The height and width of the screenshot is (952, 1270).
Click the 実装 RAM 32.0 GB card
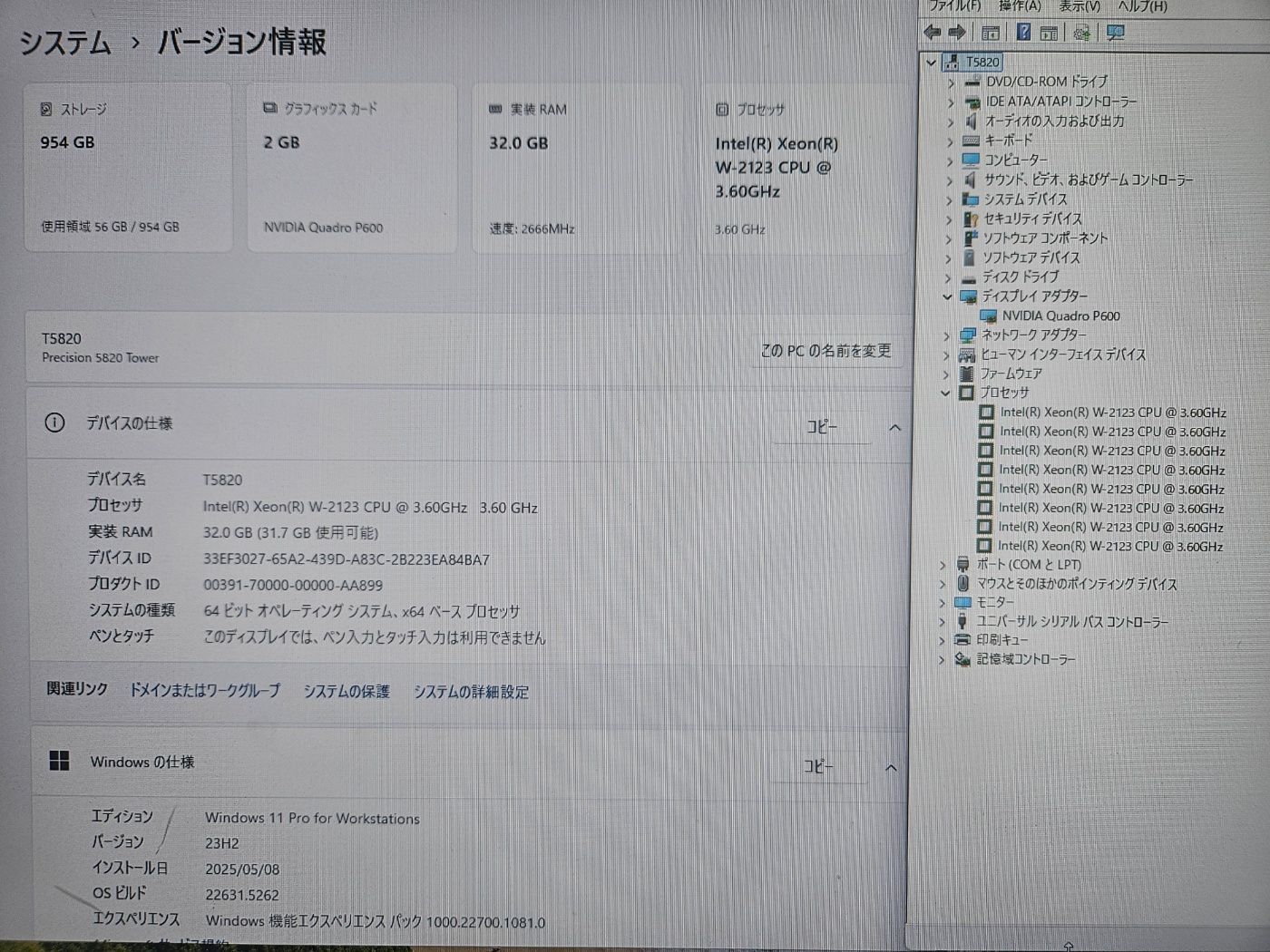577,169
